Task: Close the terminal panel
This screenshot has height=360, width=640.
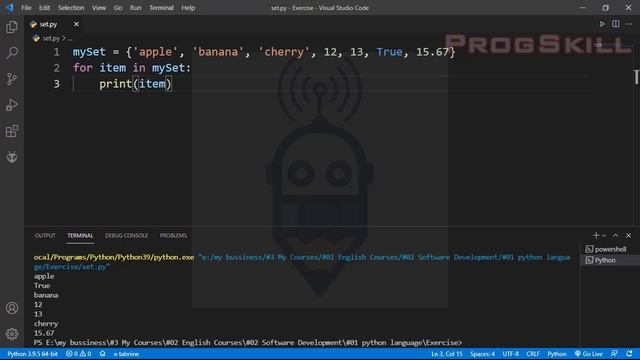Action: pyautogui.click(x=629, y=236)
